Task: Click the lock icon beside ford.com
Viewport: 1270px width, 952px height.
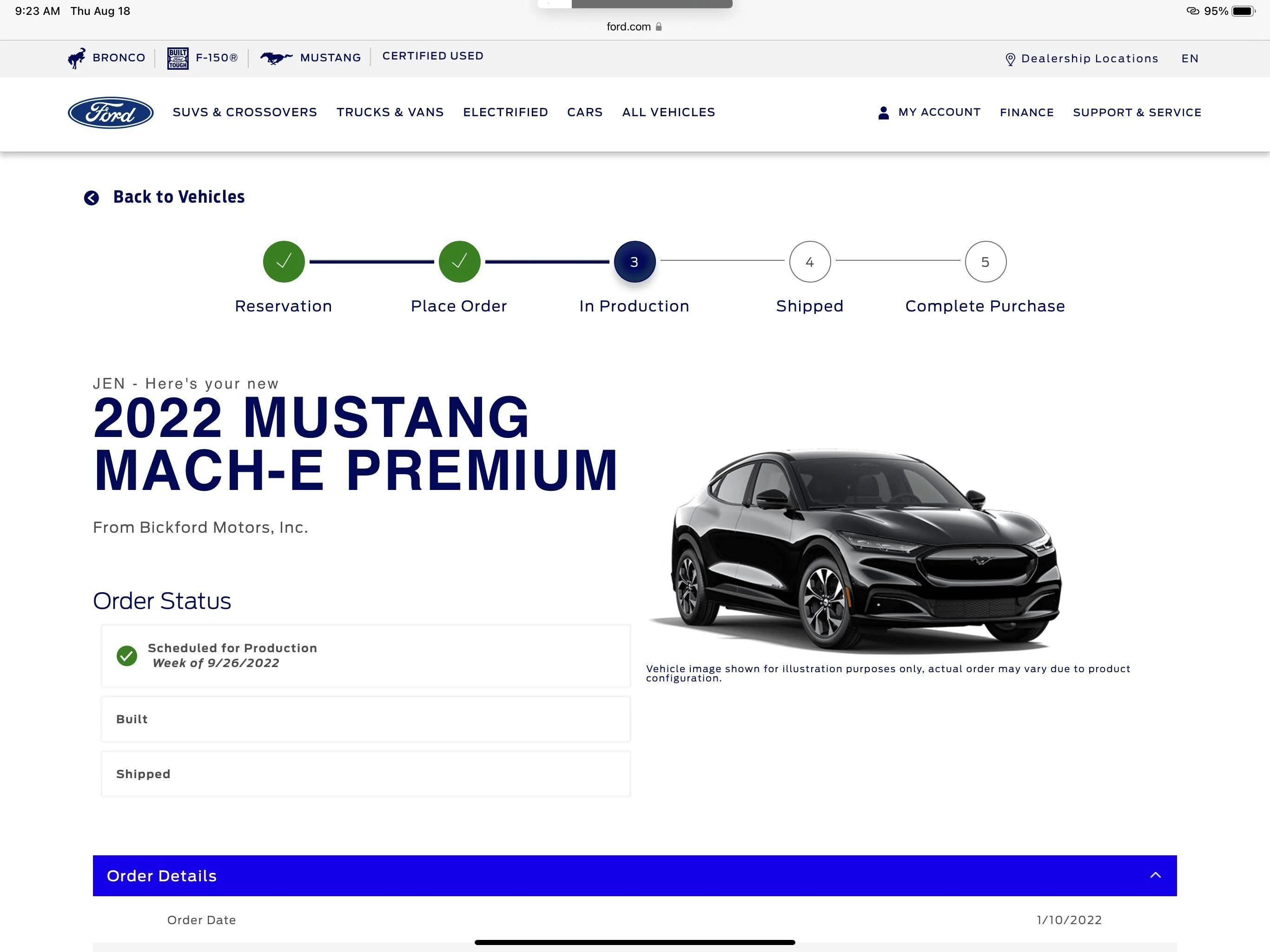Action: click(x=659, y=26)
